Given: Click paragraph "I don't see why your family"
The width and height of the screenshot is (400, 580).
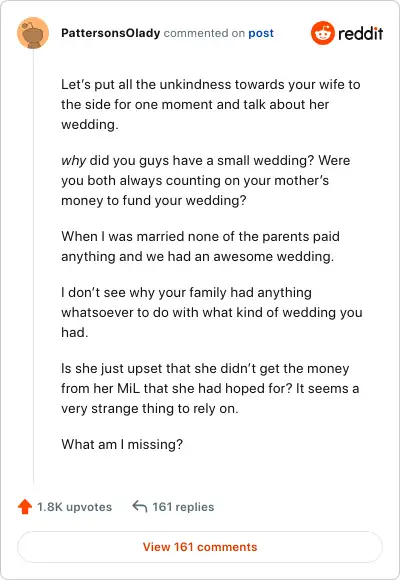Looking at the screenshot, I should [212, 312].
